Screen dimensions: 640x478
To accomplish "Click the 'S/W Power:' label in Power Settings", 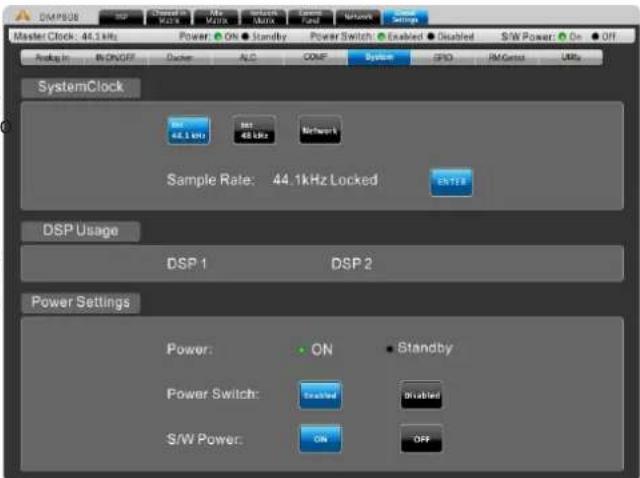I will pos(204,439).
